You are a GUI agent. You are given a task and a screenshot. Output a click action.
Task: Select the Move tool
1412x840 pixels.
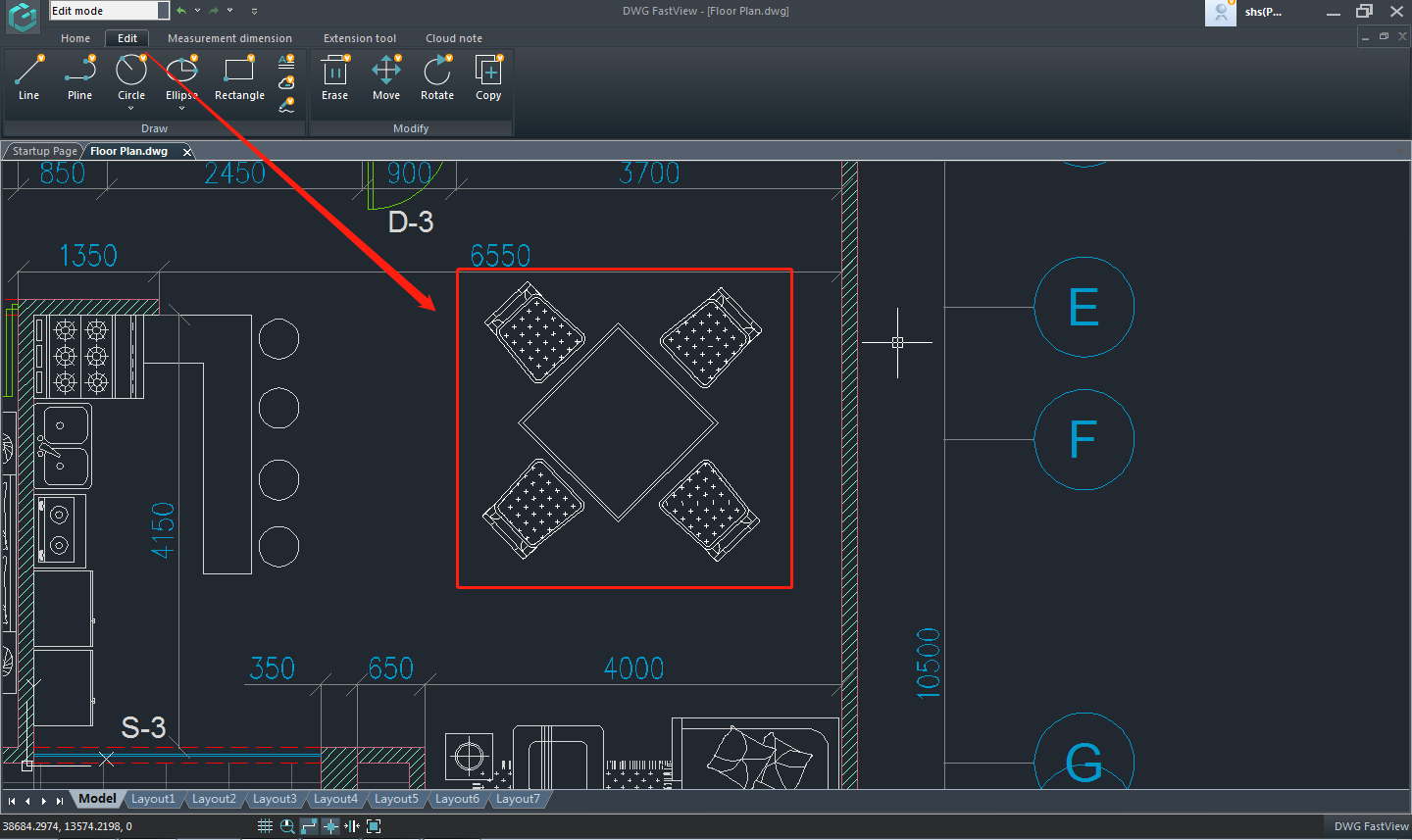(x=386, y=78)
